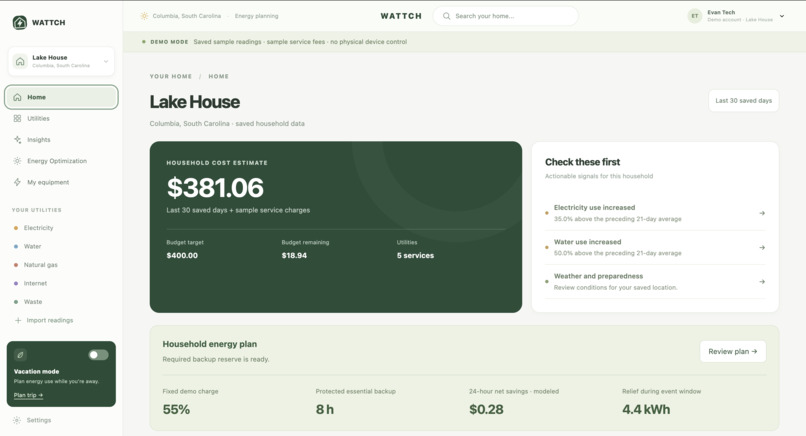Click the Check these first heading
The height and width of the screenshot is (436, 806).
(x=582, y=162)
